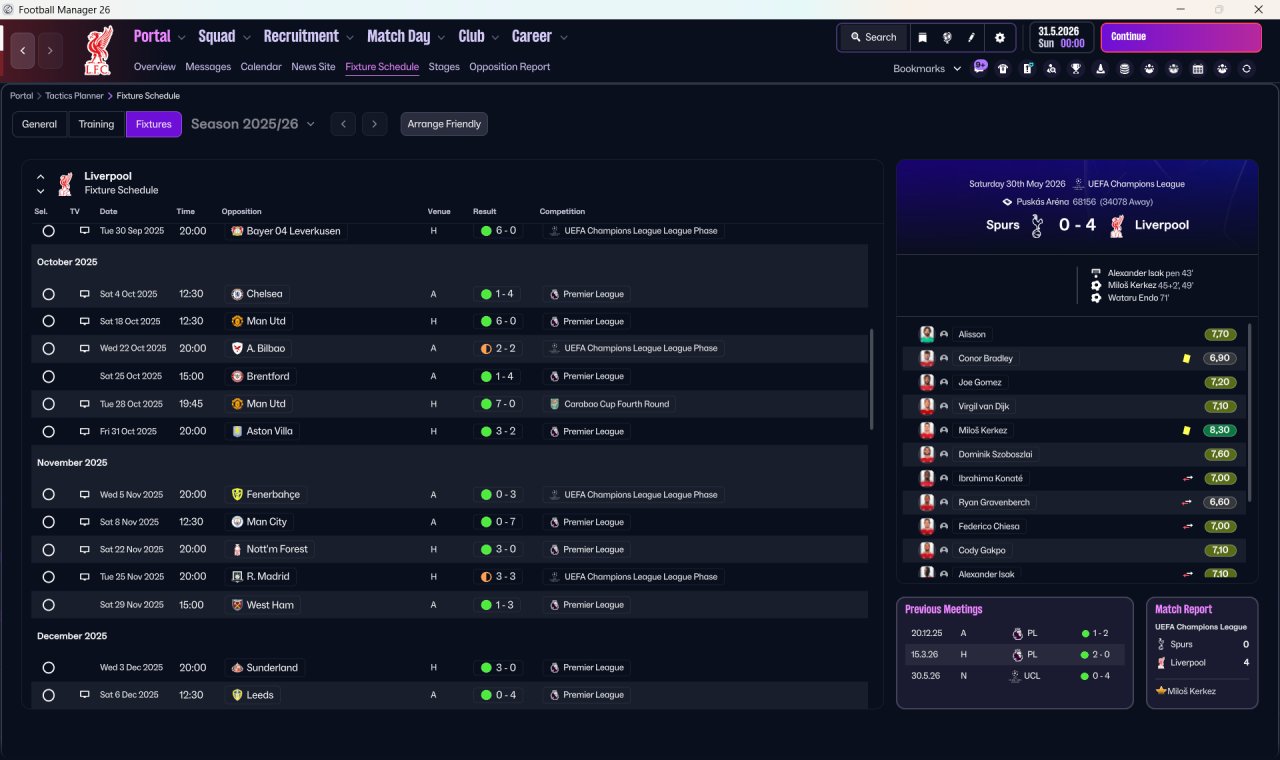Open the Calendar subtab
Screen dimensions: 1280x760
coord(261,67)
